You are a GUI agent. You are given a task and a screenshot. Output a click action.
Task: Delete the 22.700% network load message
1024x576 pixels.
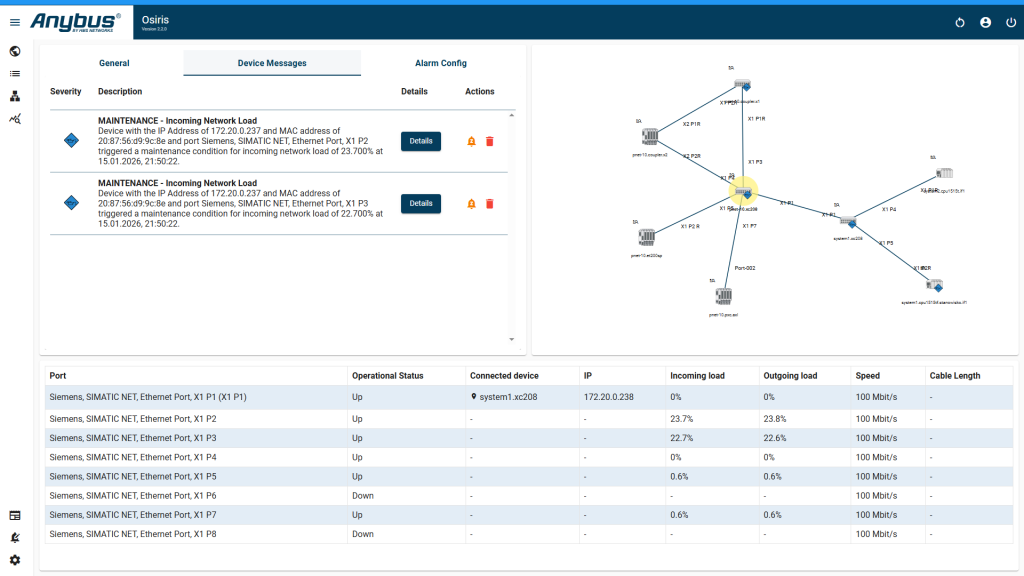pyautogui.click(x=490, y=204)
